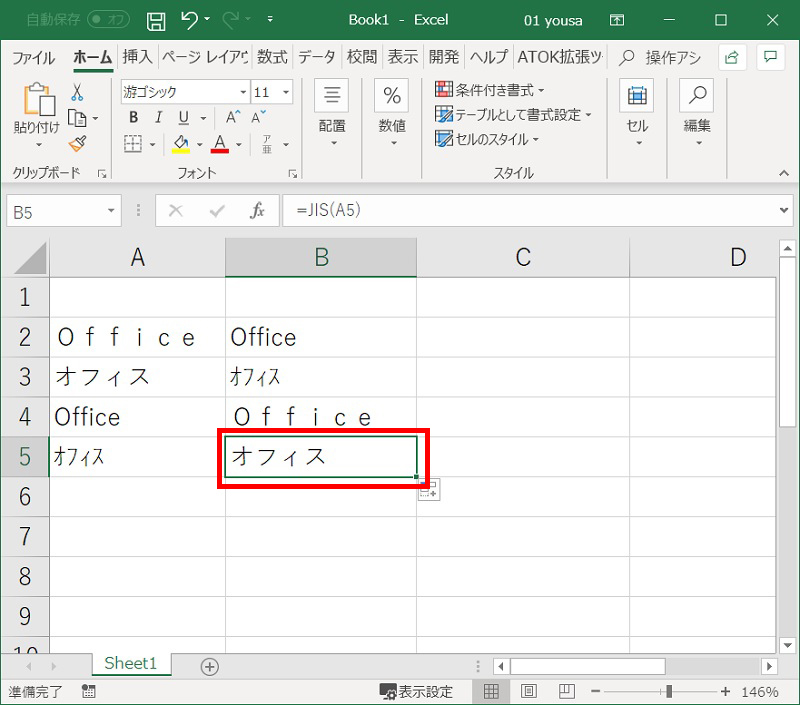Image resolution: width=800 pixels, height=705 pixels.
Task: Open the underline style dropdown arrow
Action: (x=204, y=118)
